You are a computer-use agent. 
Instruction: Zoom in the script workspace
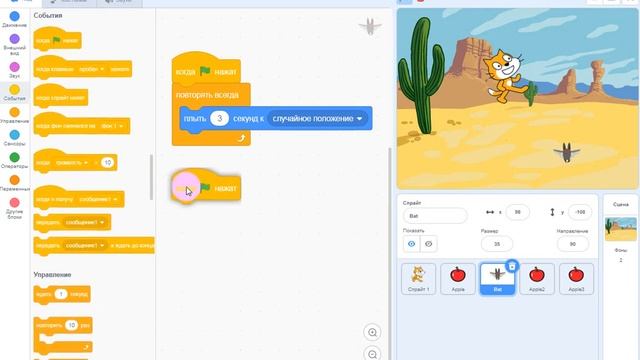372,332
